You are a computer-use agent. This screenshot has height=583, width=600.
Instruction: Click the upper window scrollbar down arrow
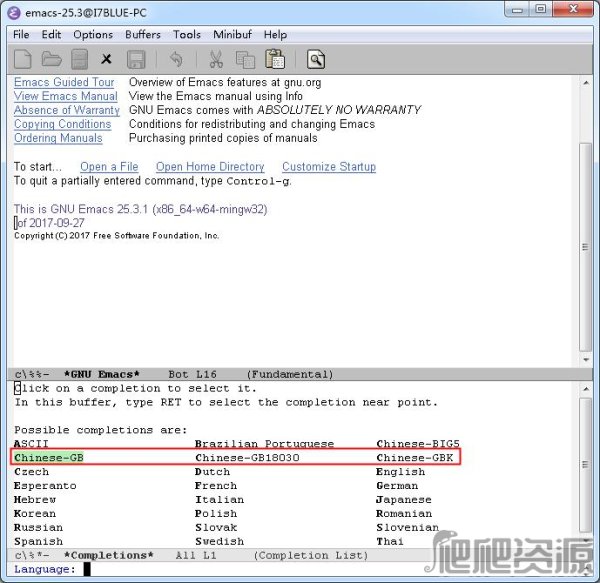click(585, 360)
